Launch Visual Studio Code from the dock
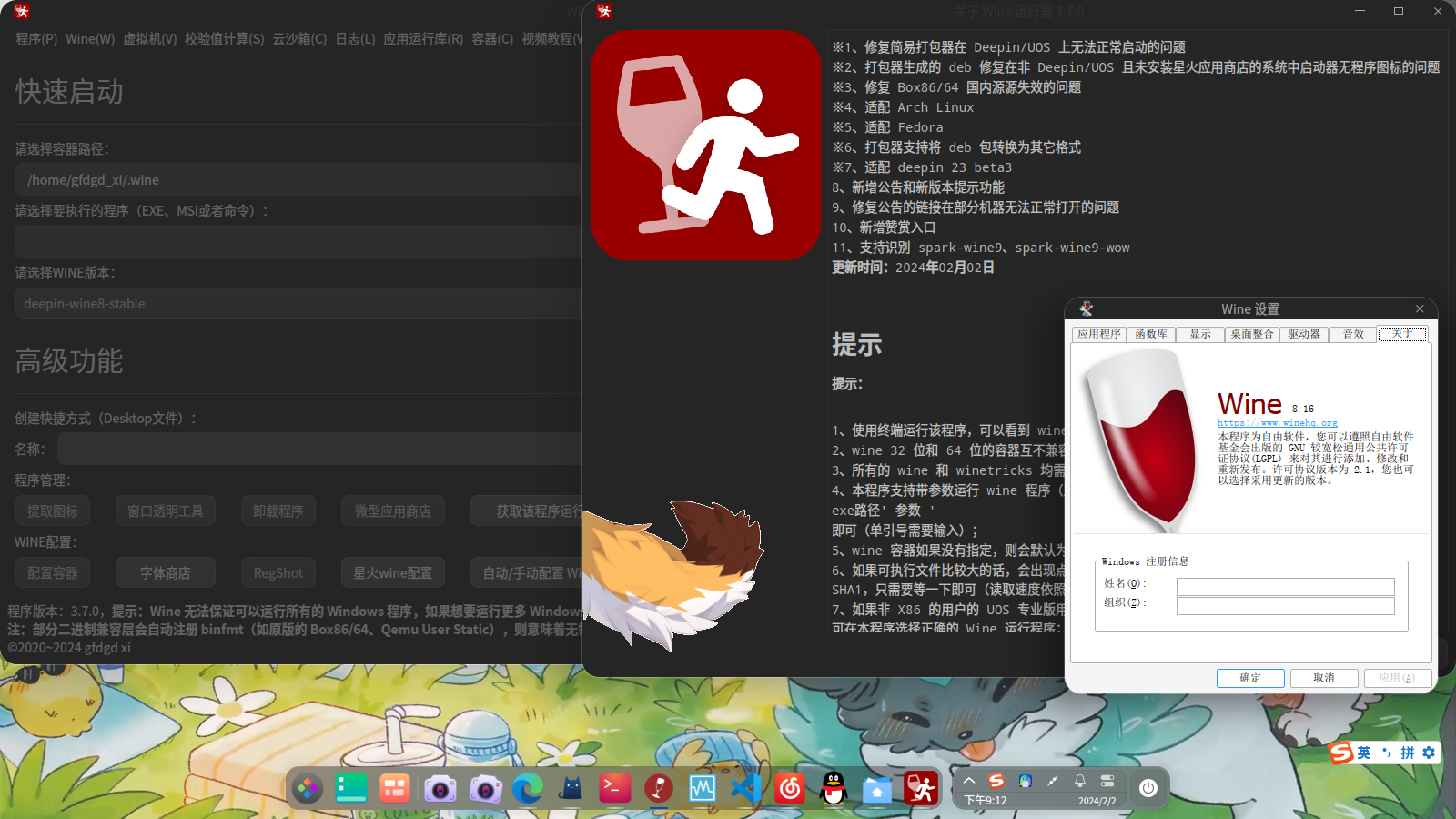This screenshot has height=819, width=1456. [746, 788]
